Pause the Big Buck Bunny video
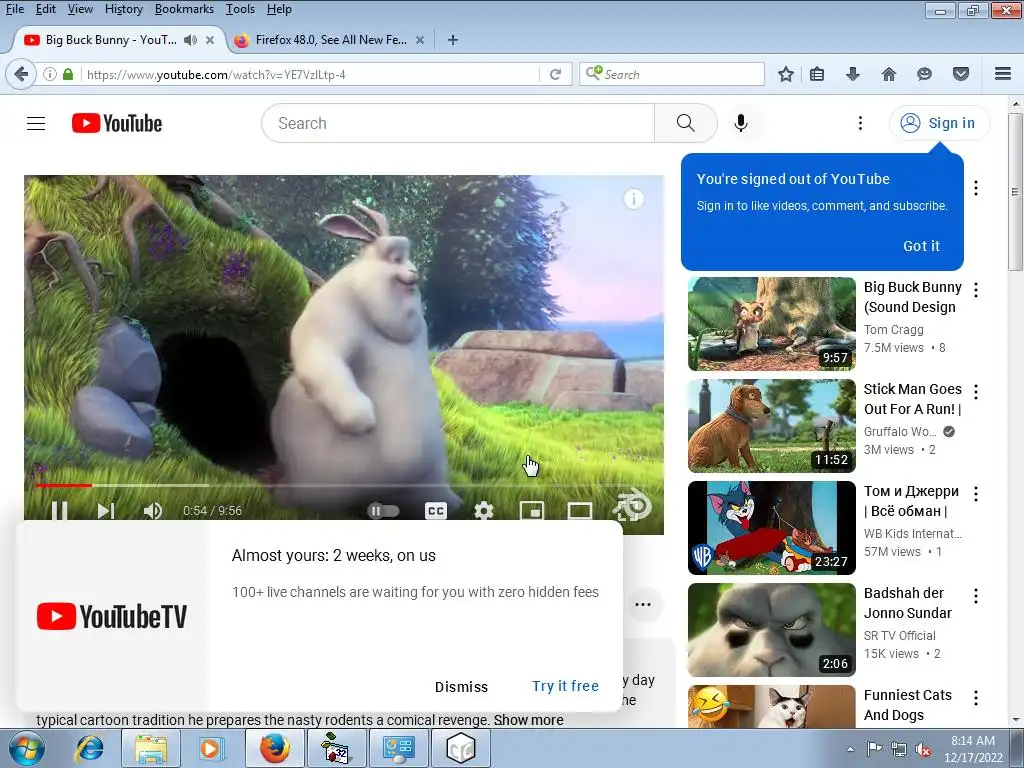 point(59,511)
